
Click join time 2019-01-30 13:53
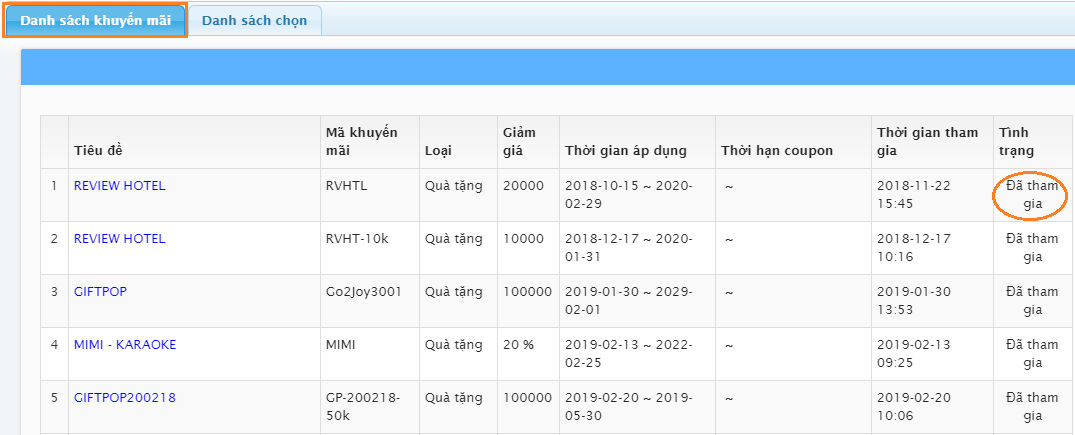coord(914,301)
